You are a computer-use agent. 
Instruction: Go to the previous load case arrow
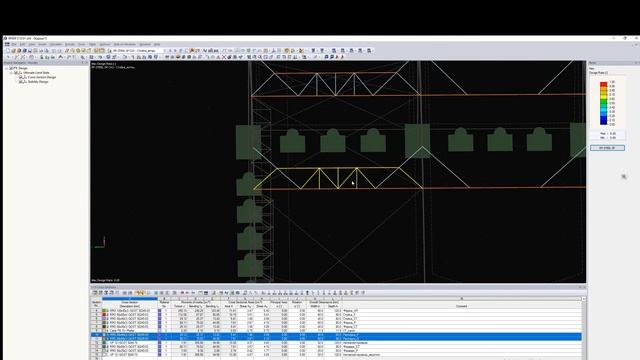pyautogui.click(x=171, y=51)
